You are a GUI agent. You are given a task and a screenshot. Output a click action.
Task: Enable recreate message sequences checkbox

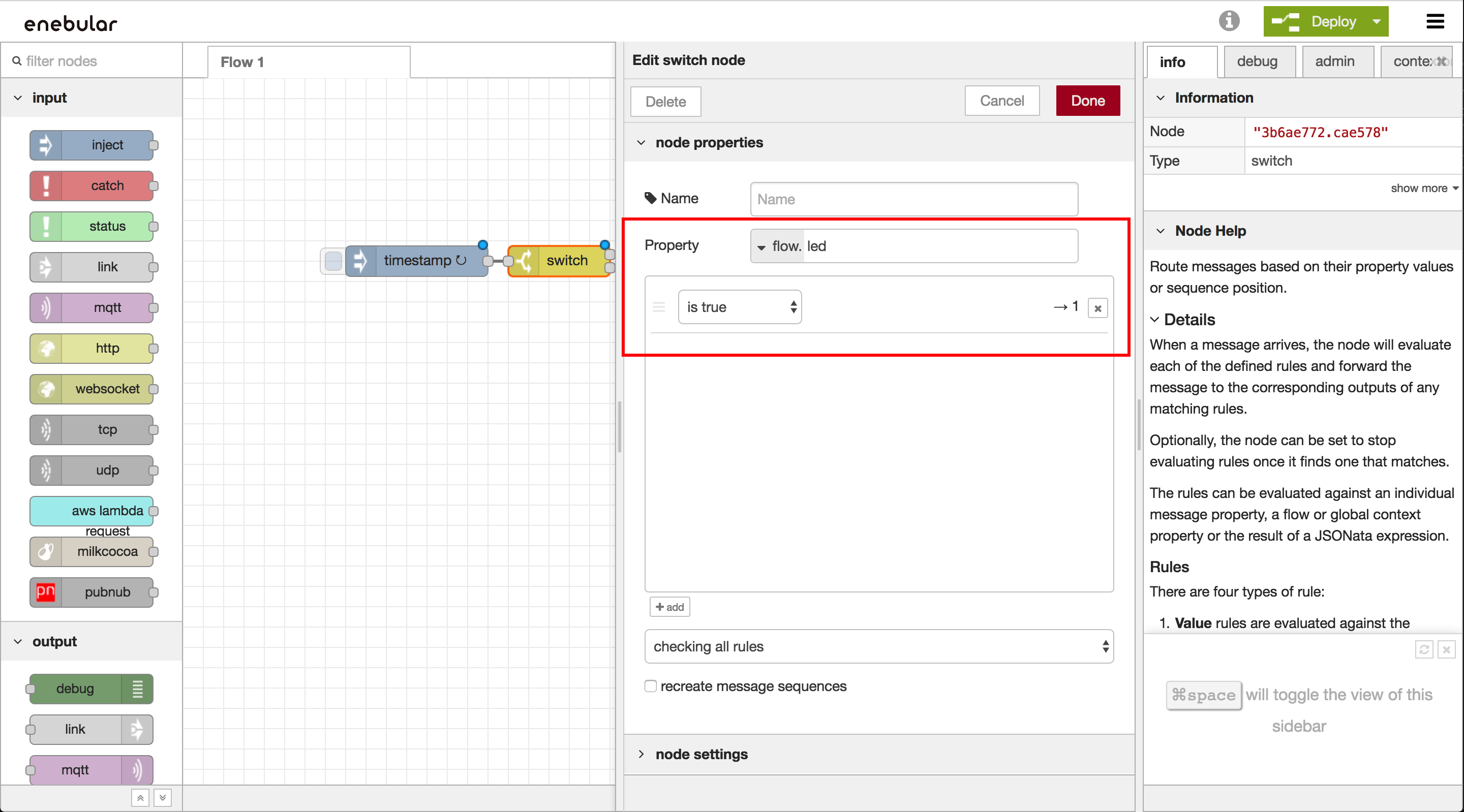click(x=651, y=686)
